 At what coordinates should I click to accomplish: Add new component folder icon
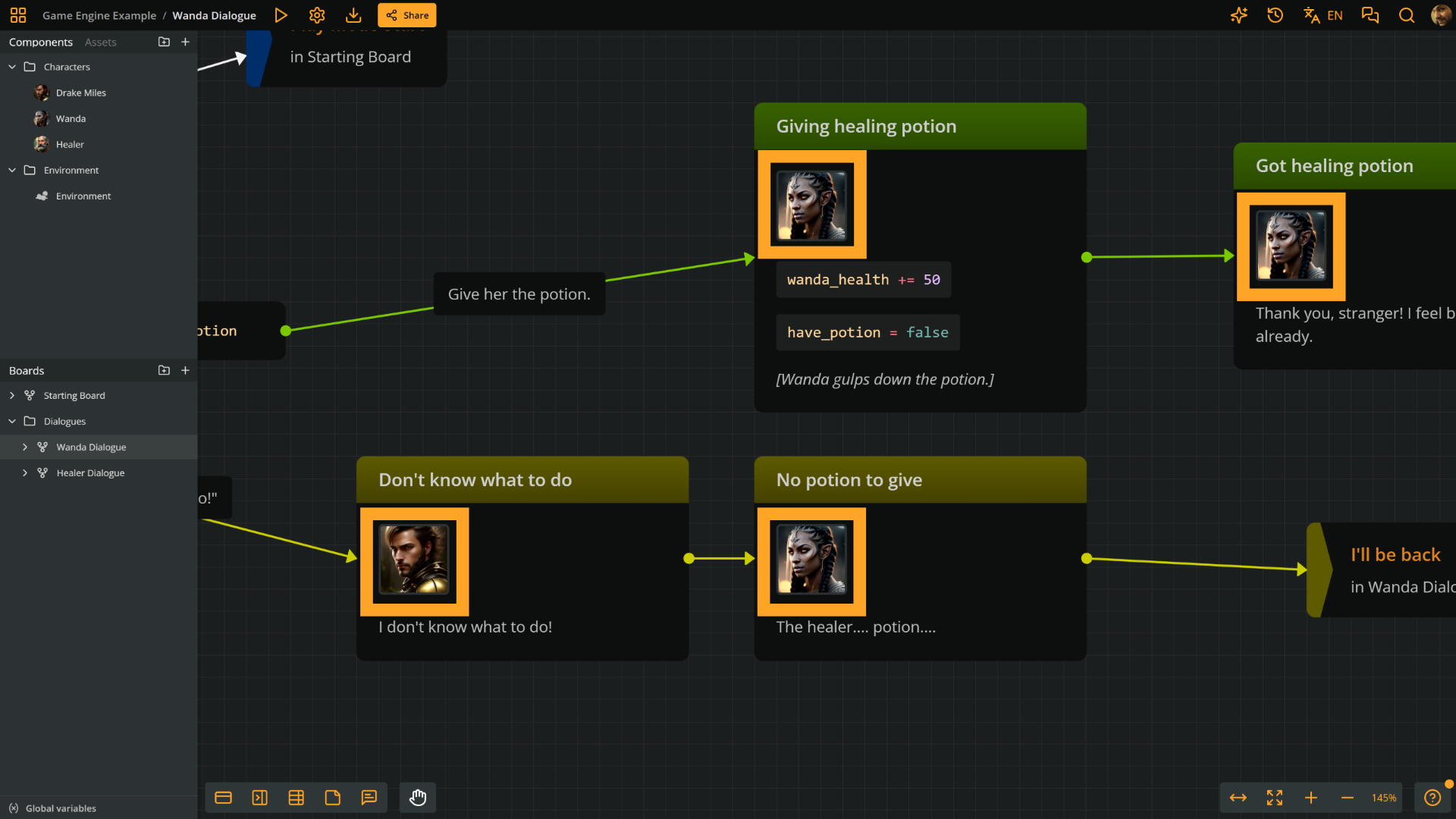[x=164, y=42]
